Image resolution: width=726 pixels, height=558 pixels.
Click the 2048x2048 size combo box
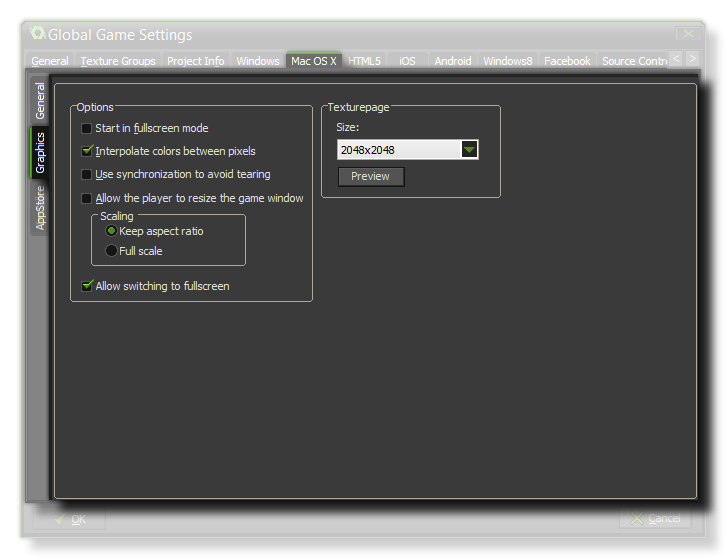tap(398, 150)
